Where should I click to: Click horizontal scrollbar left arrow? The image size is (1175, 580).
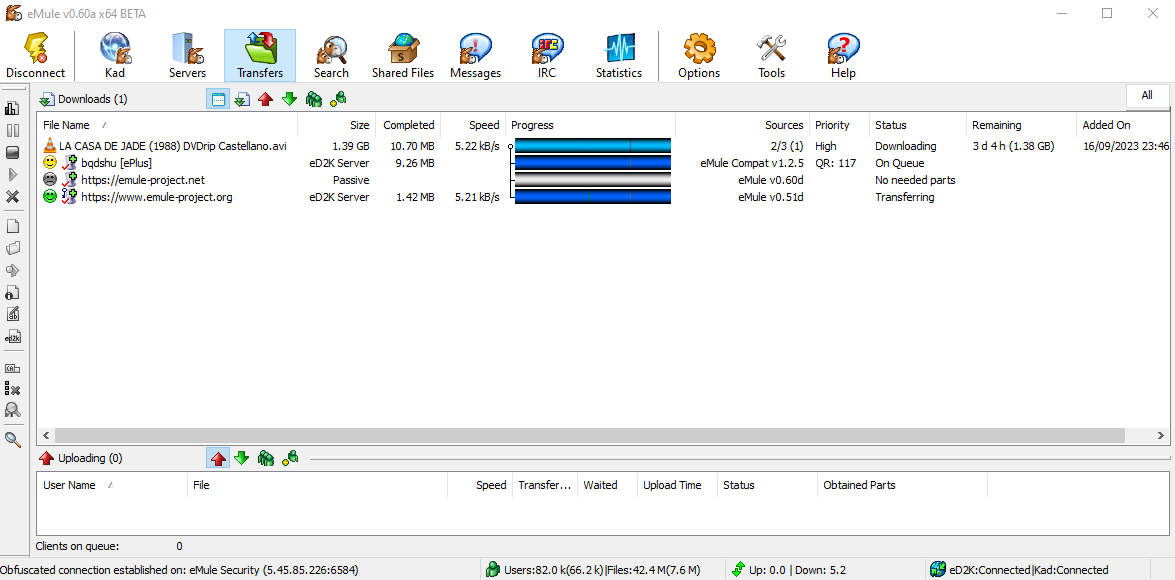click(x=46, y=435)
